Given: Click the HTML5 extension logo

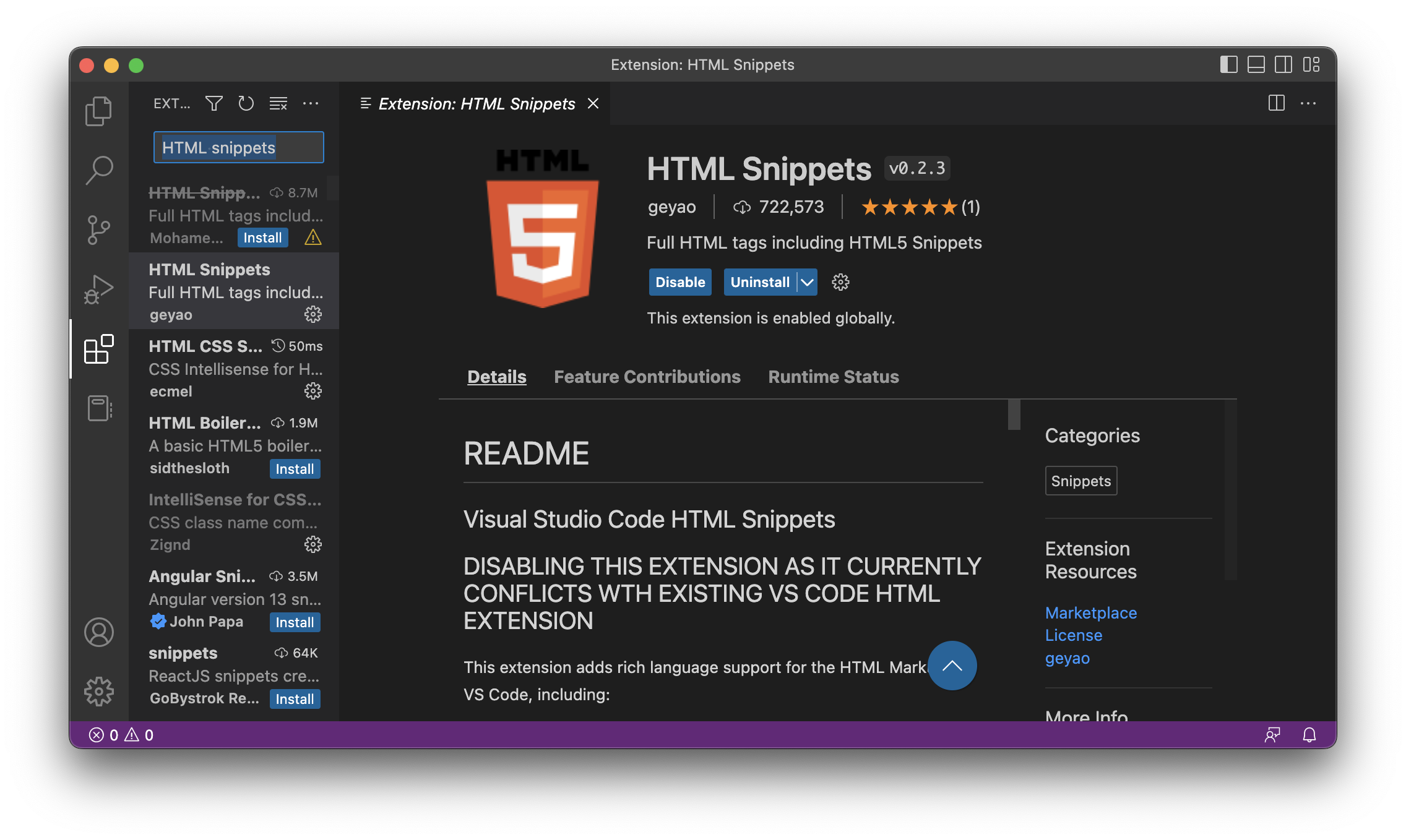Looking at the screenshot, I should tap(543, 228).
